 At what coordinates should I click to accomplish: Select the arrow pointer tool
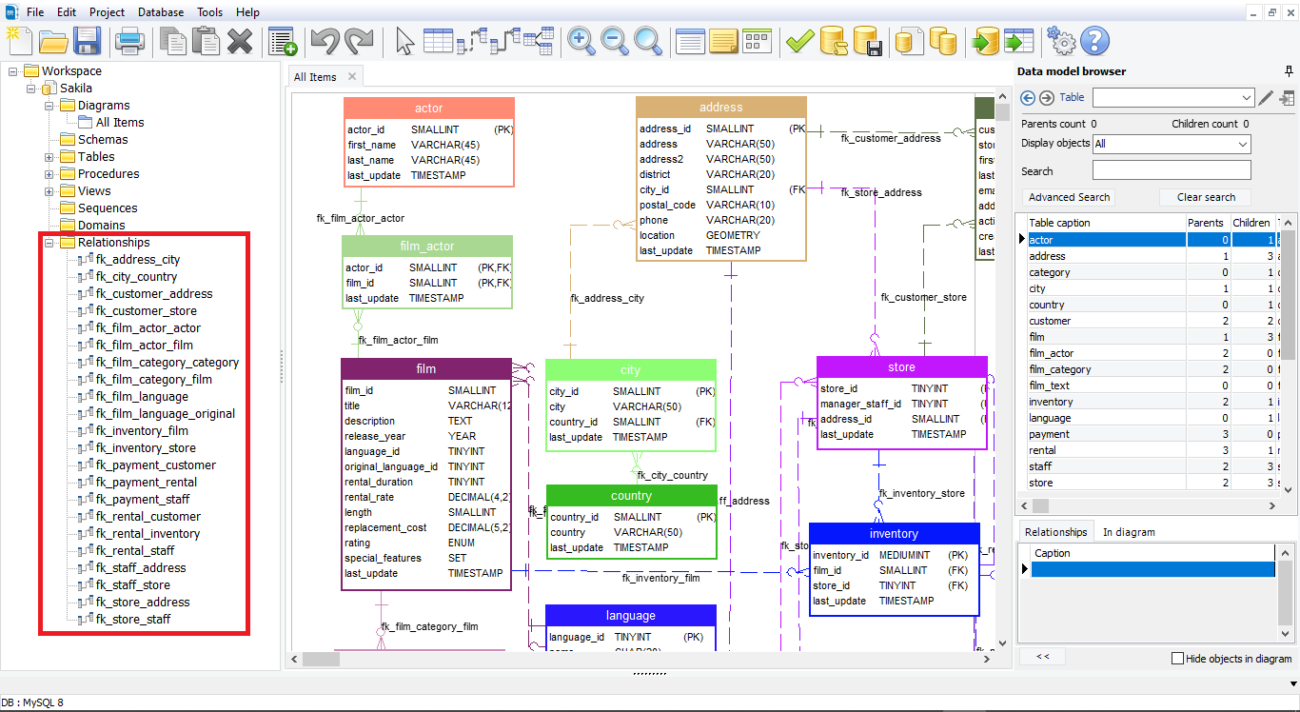click(x=404, y=41)
